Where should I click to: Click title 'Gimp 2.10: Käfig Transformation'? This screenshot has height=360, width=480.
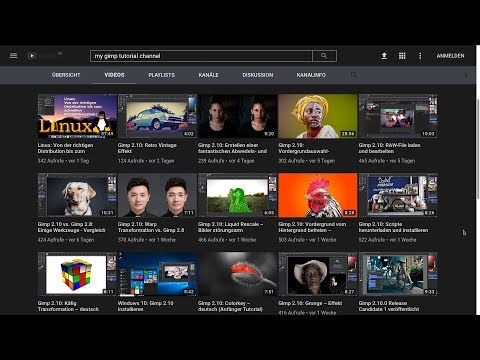coord(68,306)
